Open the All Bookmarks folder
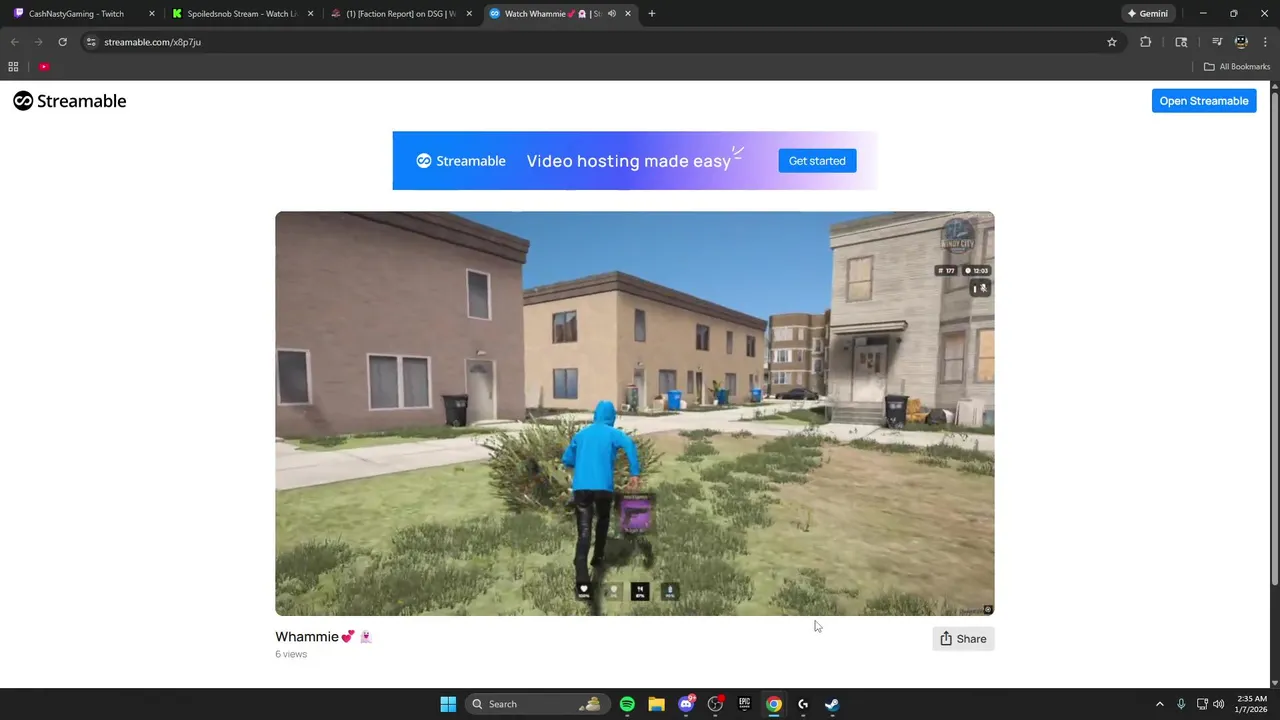The height and width of the screenshot is (720, 1280). [x=1237, y=67]
